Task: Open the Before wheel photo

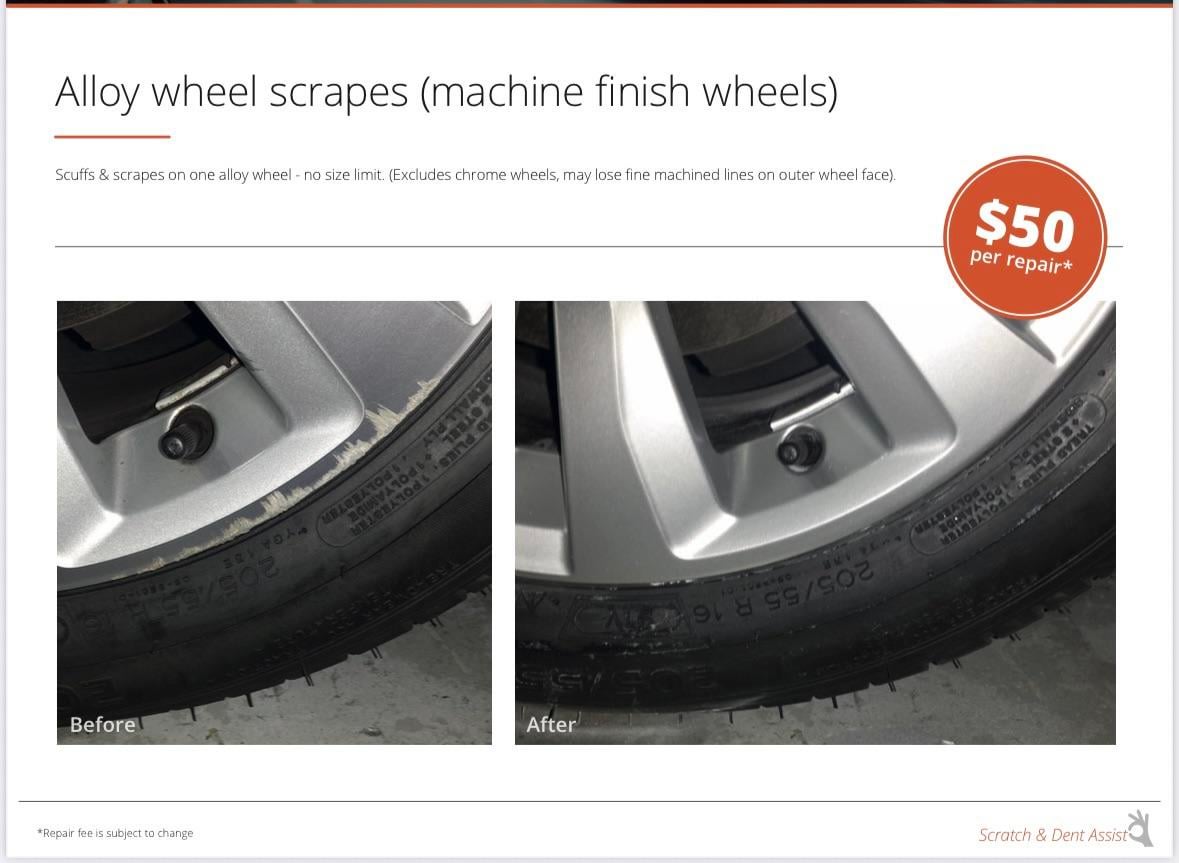Action: pos(274,523)
